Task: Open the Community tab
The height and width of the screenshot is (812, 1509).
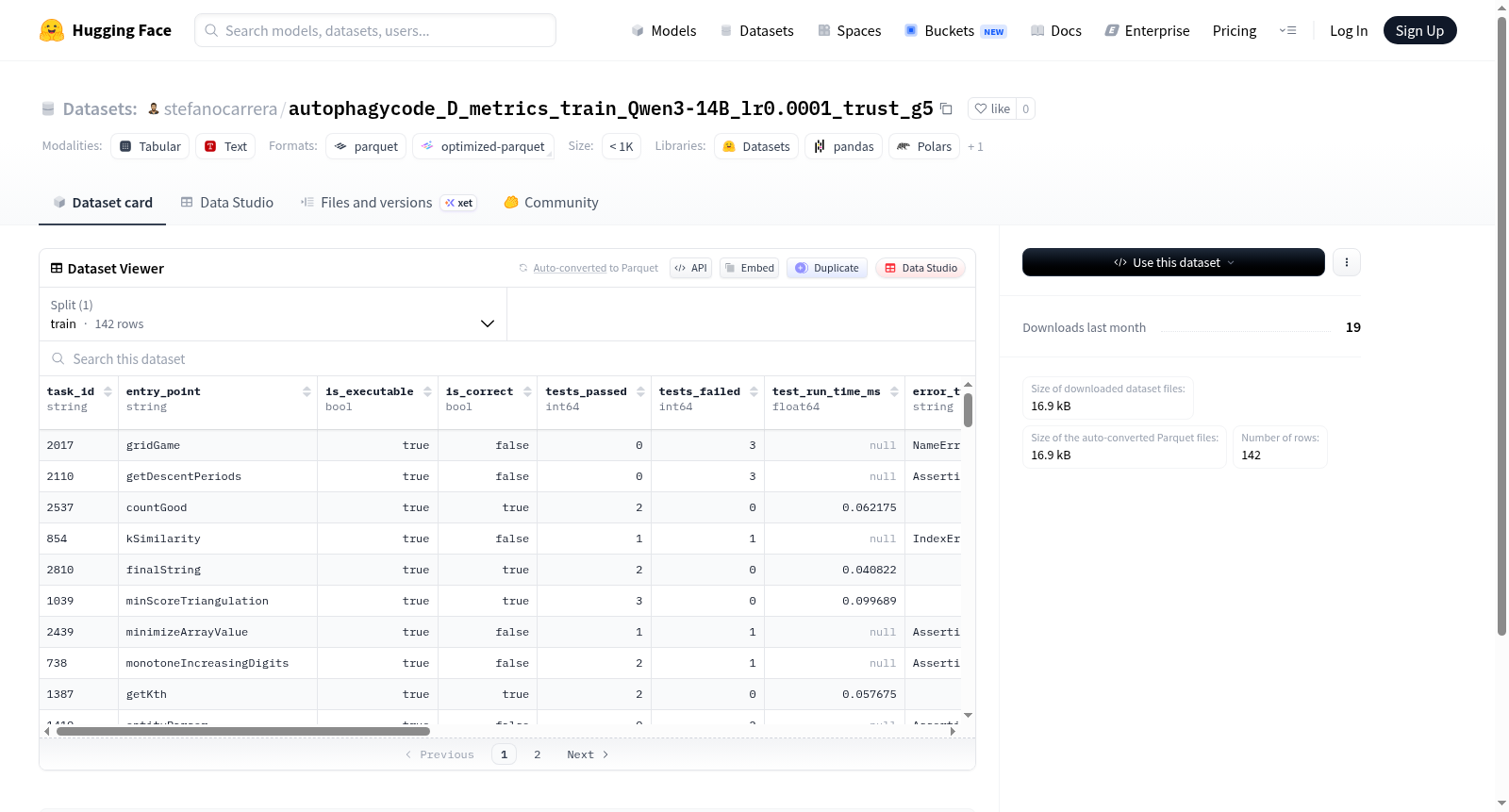Action: pos(551,203)
